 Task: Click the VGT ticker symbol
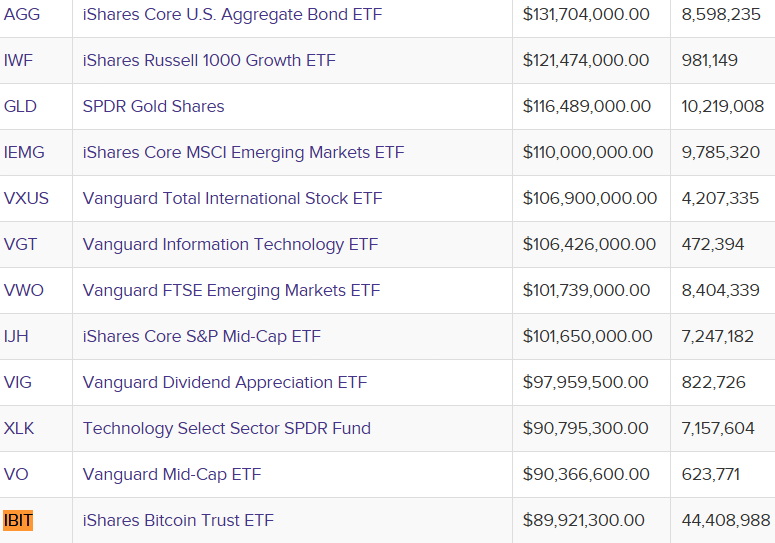point(21,245)
